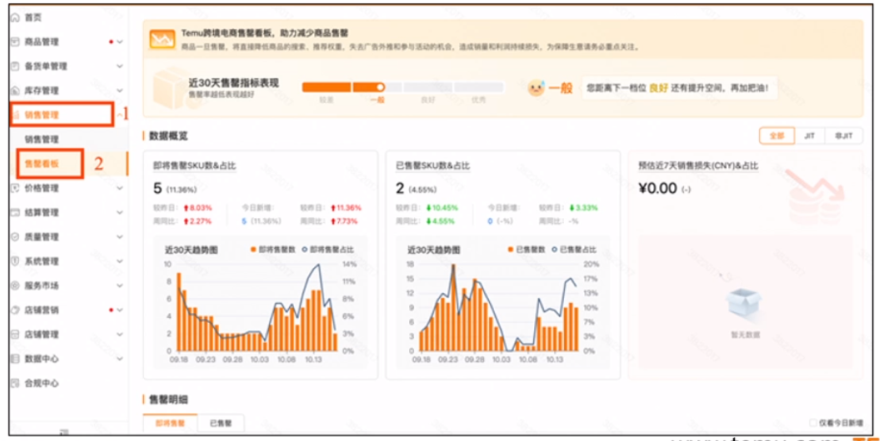Image resolution: width=880 pixels, height=441 pixels.
Task: Toggle 即将售罄占比 legend series
Action: point(328,250)
